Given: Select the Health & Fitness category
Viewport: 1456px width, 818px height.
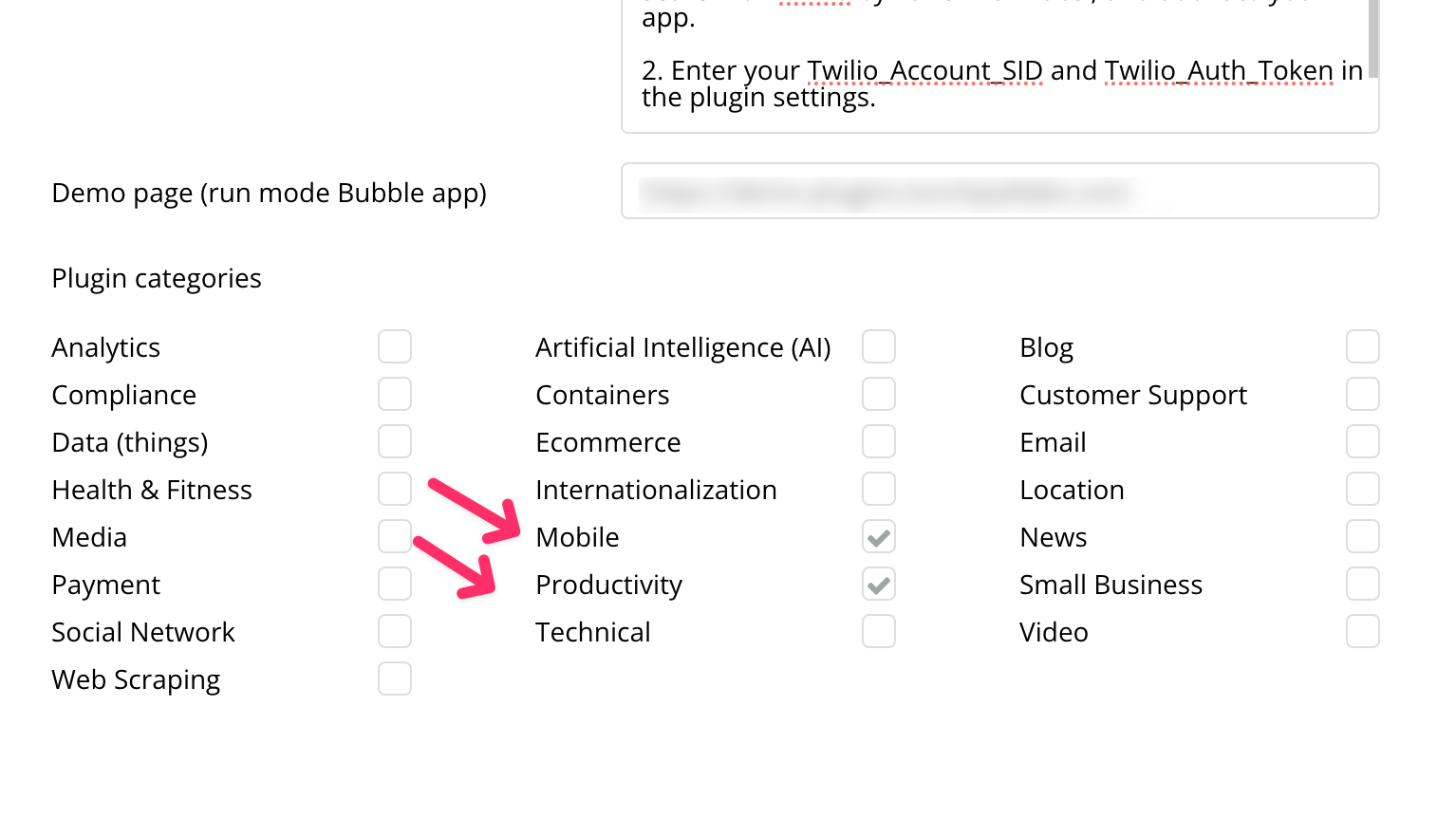Looking at the screenshot, I should coord(395,489).
